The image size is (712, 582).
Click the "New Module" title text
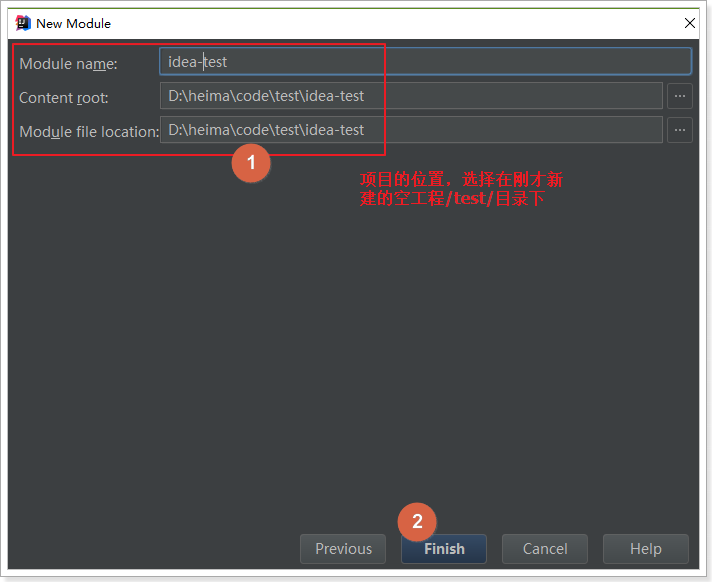pos(74,24)
